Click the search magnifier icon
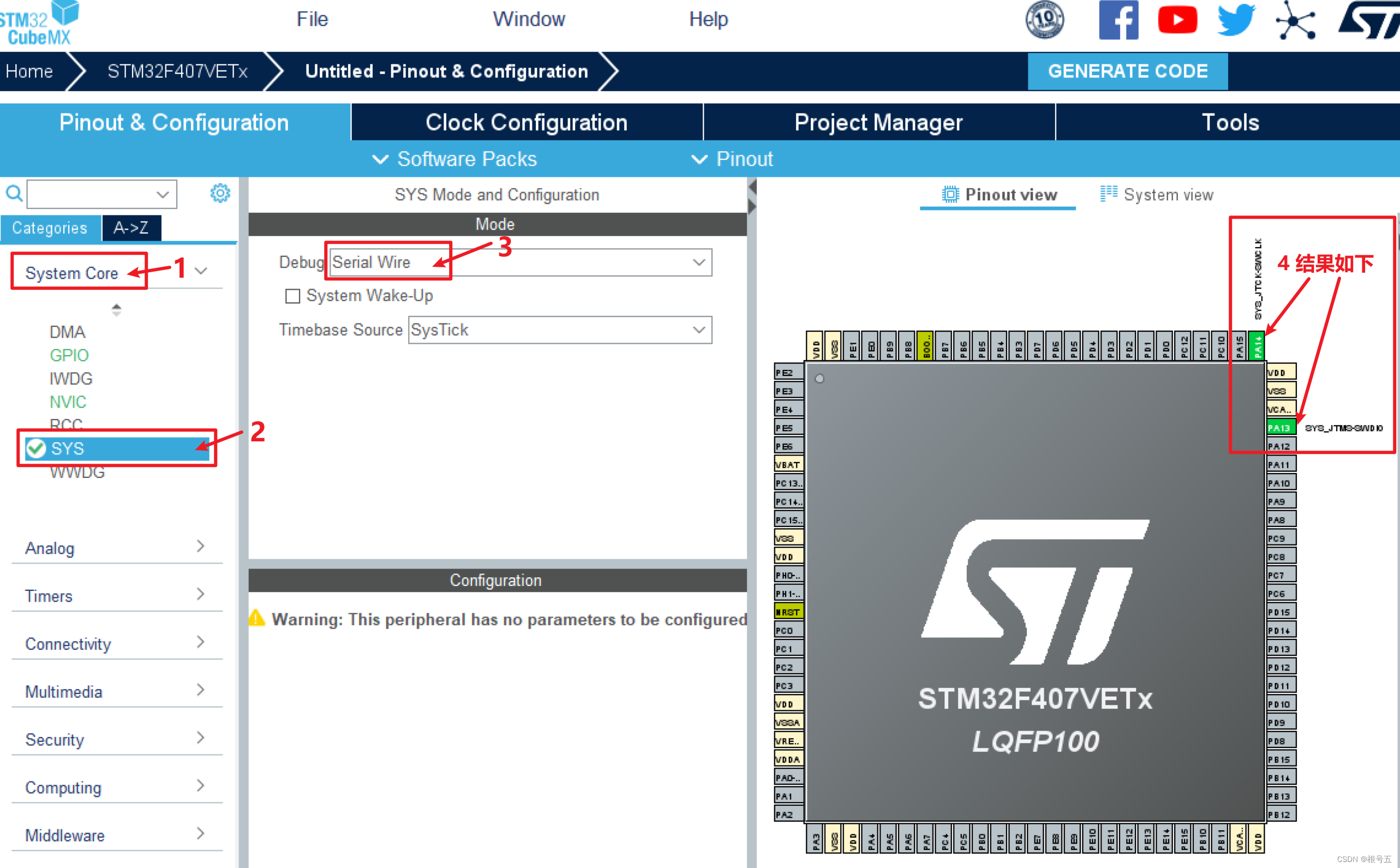The height and width of the screenshot is (868, 1400). [x=14, y=194]
